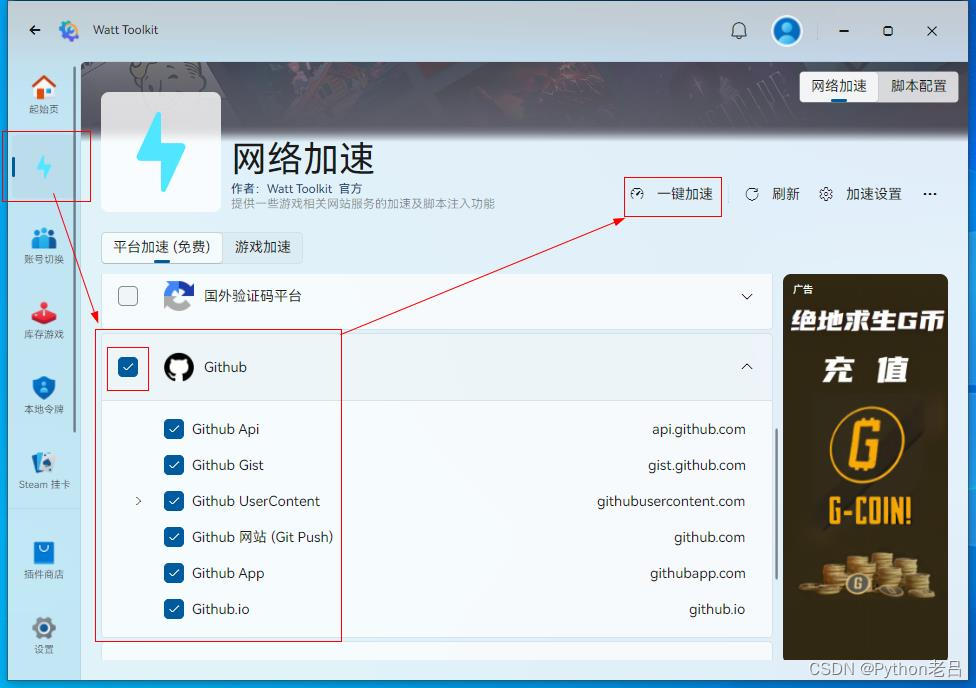Viewport: 976px width, 688px height.
Task: Click the 网络加速 page heading
Action: tap(303, 158)
